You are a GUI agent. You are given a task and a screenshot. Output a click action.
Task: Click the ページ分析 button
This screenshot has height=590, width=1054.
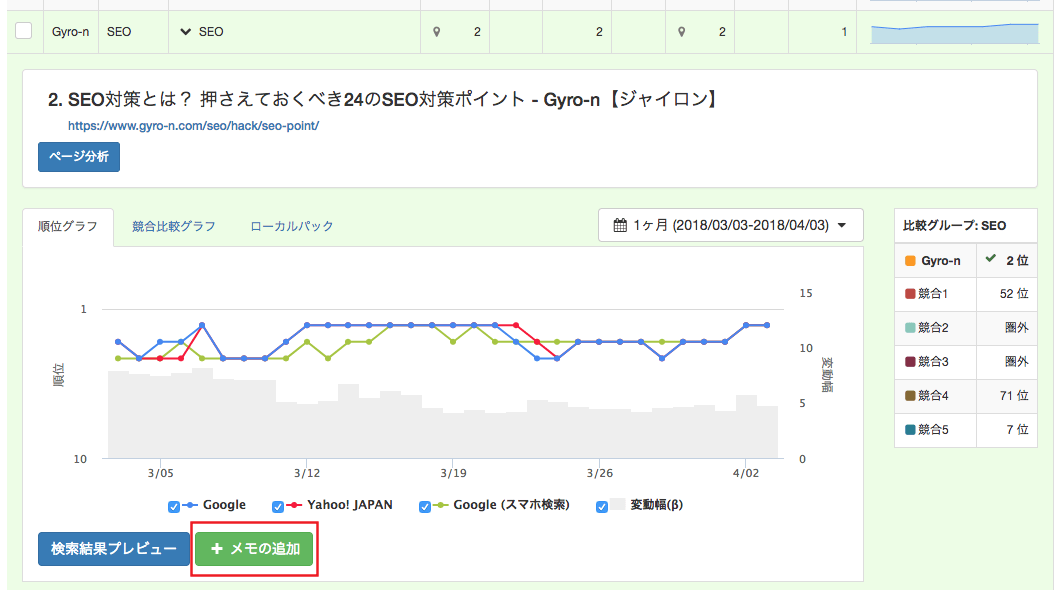click(79, 157)
